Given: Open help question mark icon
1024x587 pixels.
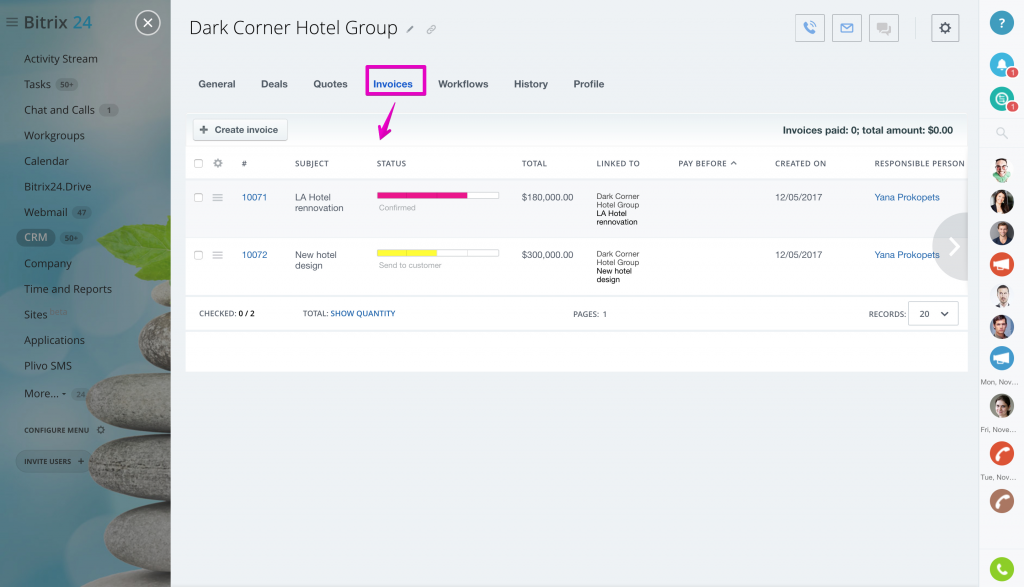Looking at the screenshot, I should point(1001,23).
